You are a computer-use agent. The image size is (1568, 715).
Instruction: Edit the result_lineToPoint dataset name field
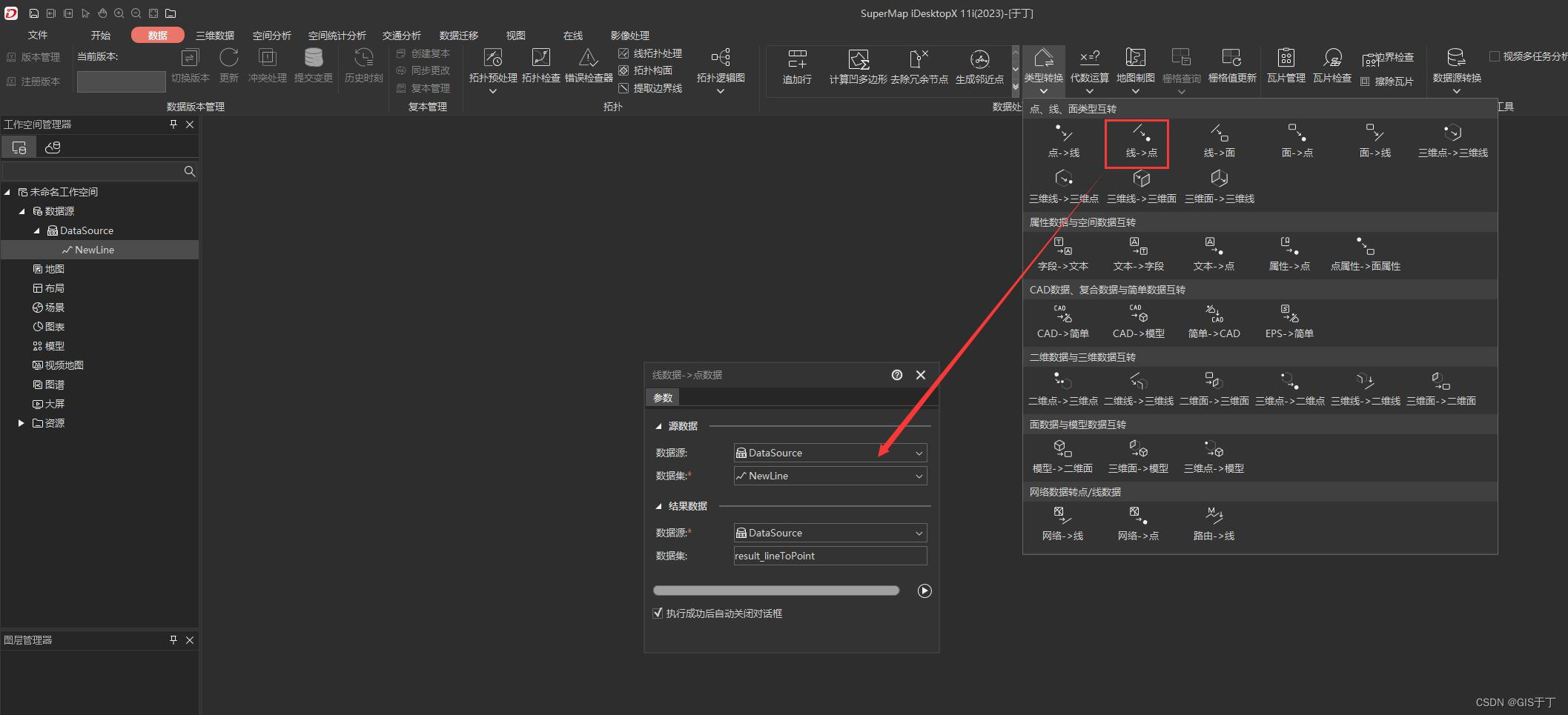click(x=830, y=556)
